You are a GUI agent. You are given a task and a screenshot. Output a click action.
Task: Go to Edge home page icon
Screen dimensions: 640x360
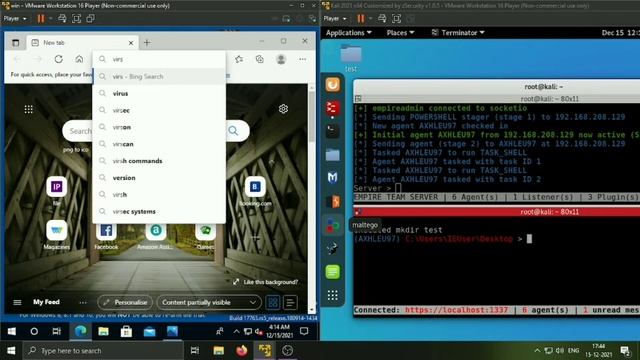79,59
